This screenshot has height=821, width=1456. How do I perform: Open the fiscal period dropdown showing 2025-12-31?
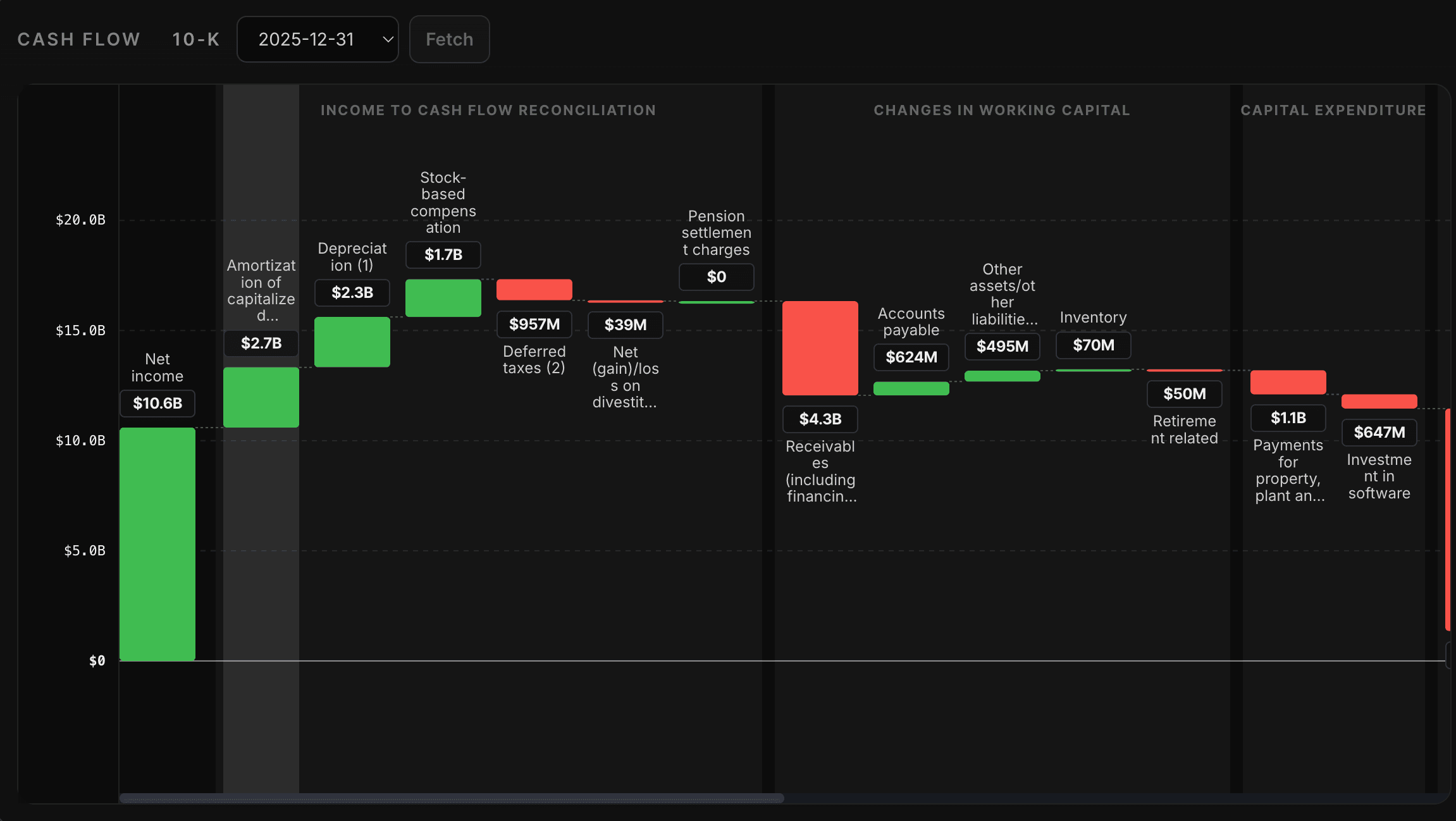click(318, 39)
